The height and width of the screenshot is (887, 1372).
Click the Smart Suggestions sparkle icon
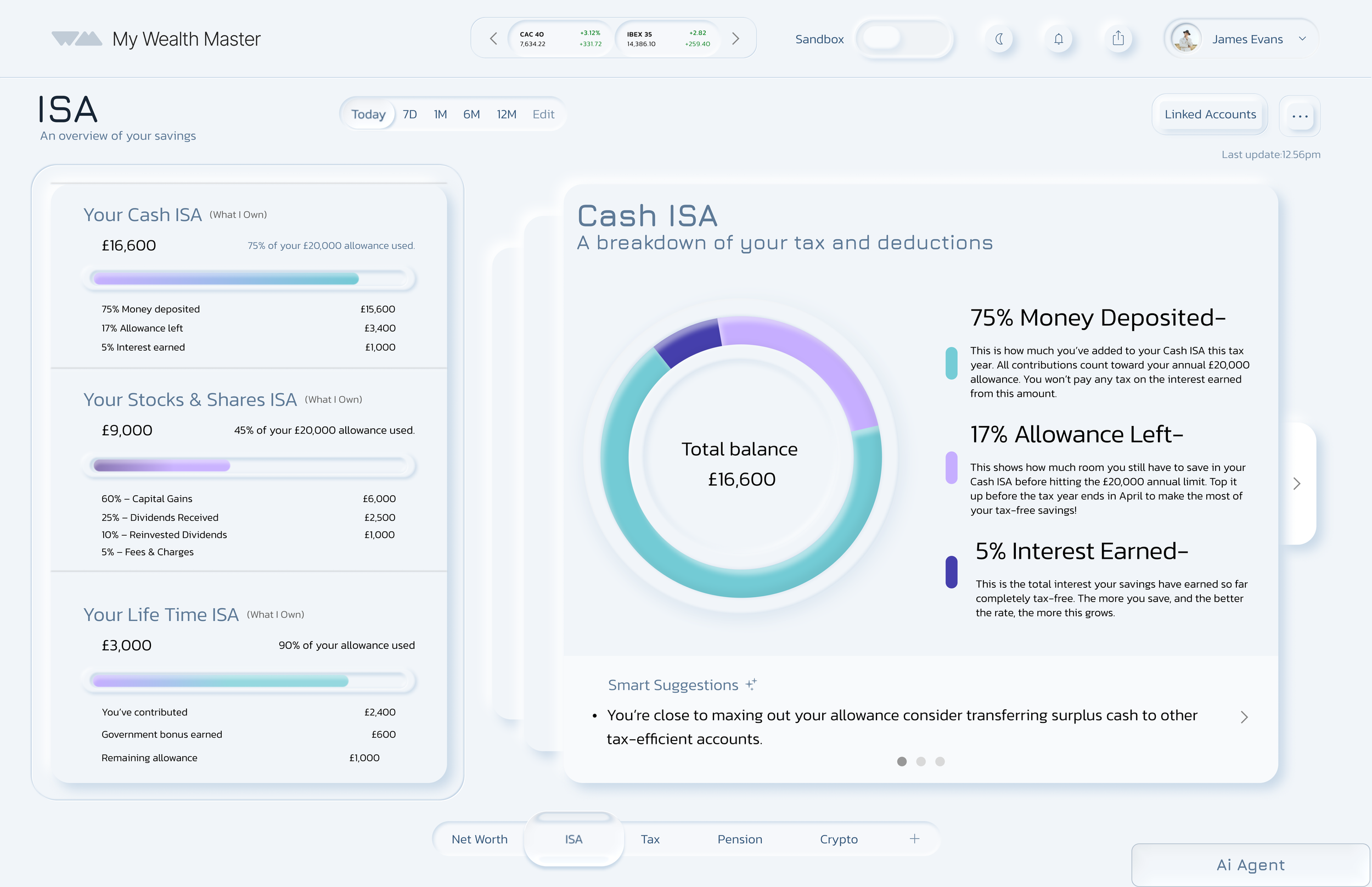pyautogui.click(x=751, y=684)
